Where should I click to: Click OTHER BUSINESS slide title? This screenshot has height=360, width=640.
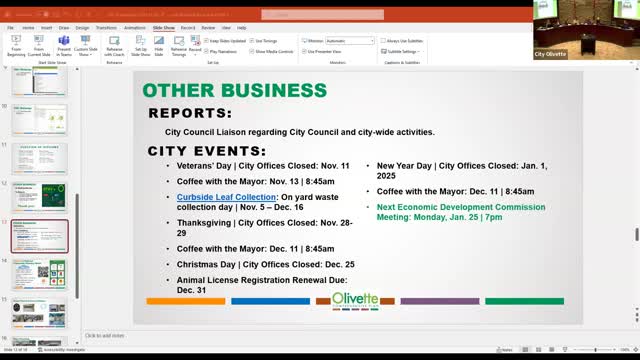click(235, 91)
